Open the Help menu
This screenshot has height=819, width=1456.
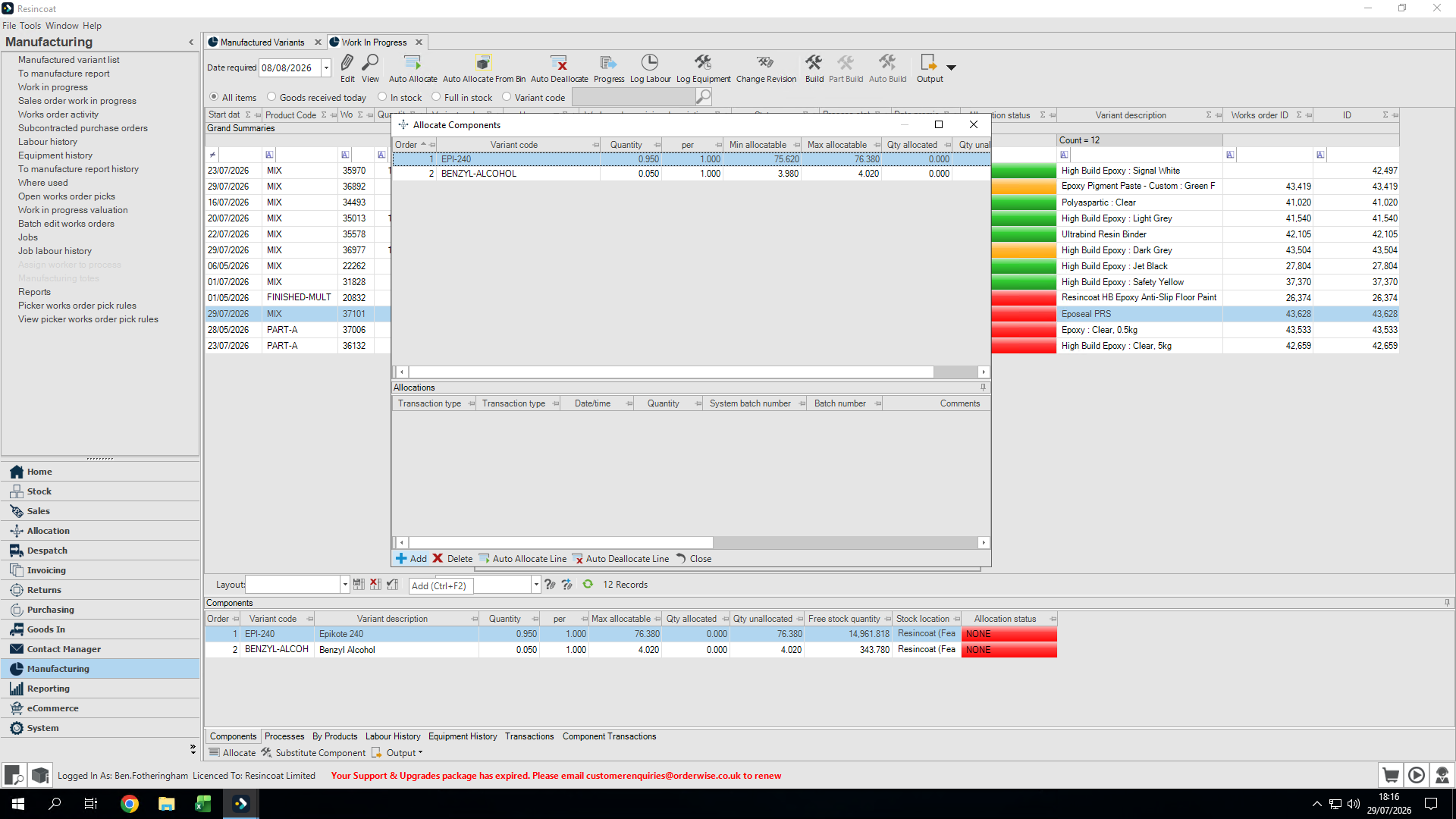point(92,26)
